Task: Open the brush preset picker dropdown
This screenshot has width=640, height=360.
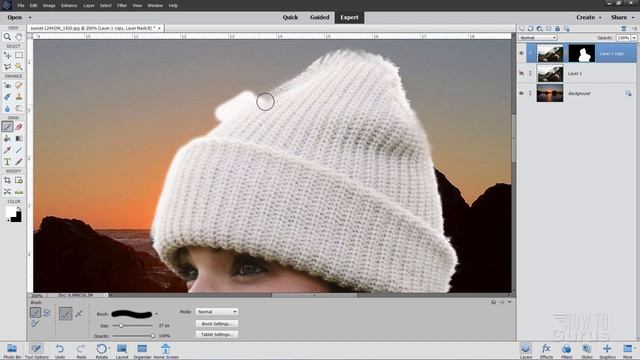Action: (156, 314)
